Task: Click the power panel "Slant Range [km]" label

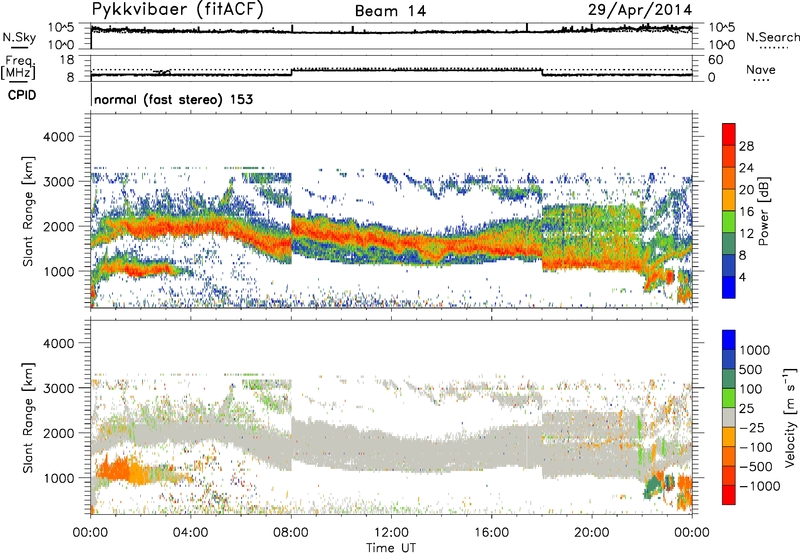Action: pos(28,211)
